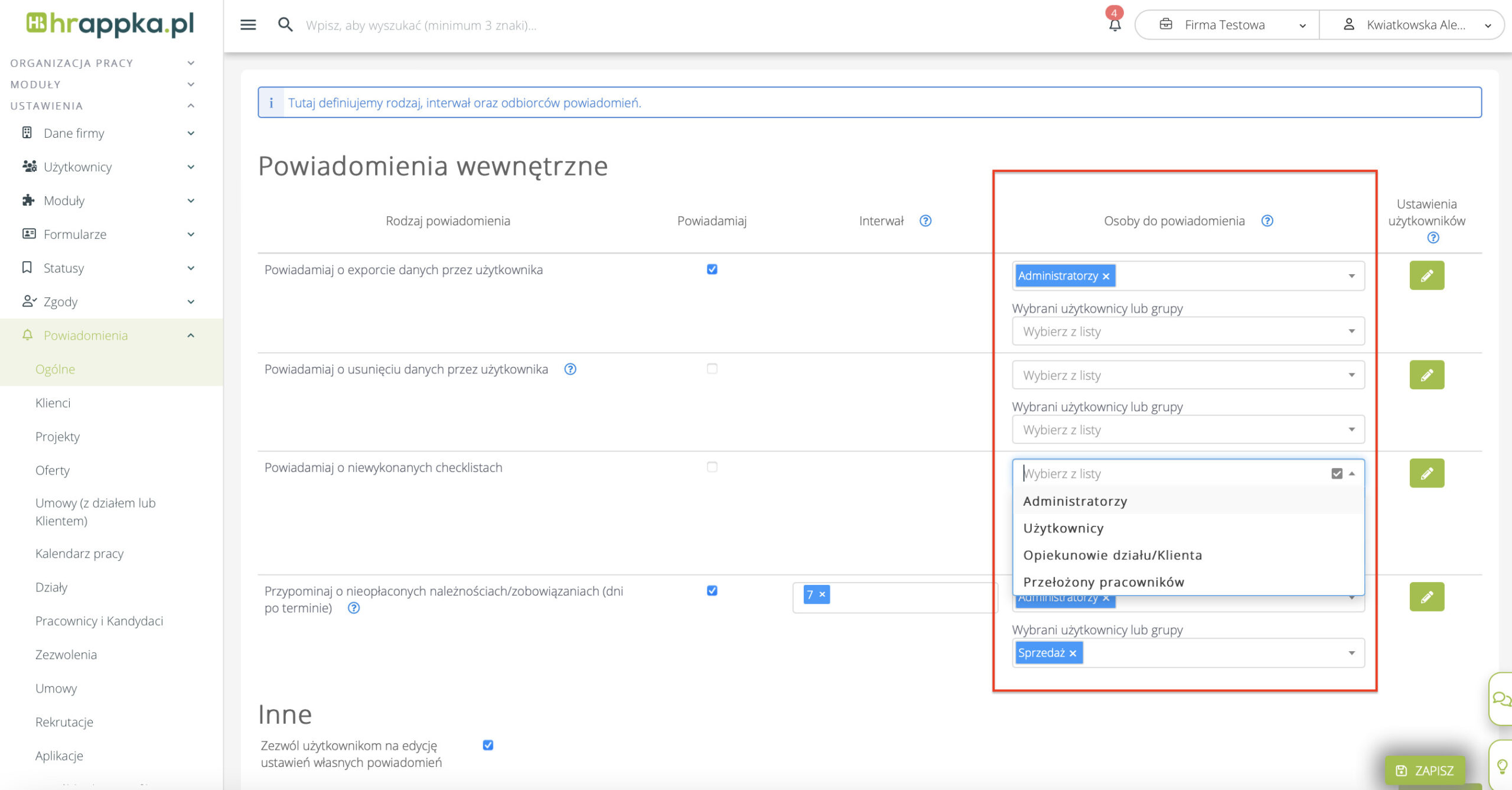The width and height of the screenshot is (1512, 790).
Task: Uncheck notify about data export checkbox
Action: click(712, 269)
